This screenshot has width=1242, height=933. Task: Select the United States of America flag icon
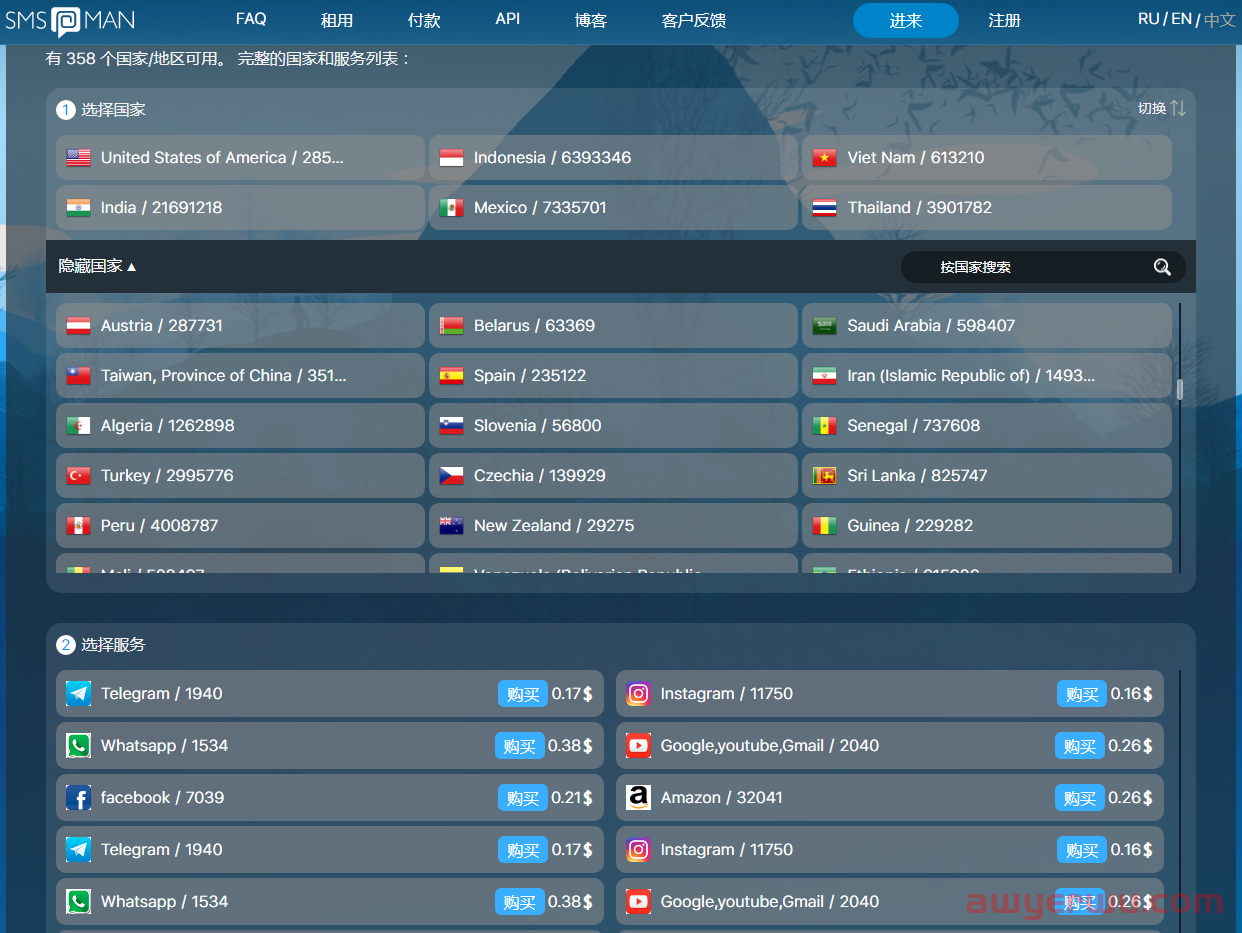(78, 158)
